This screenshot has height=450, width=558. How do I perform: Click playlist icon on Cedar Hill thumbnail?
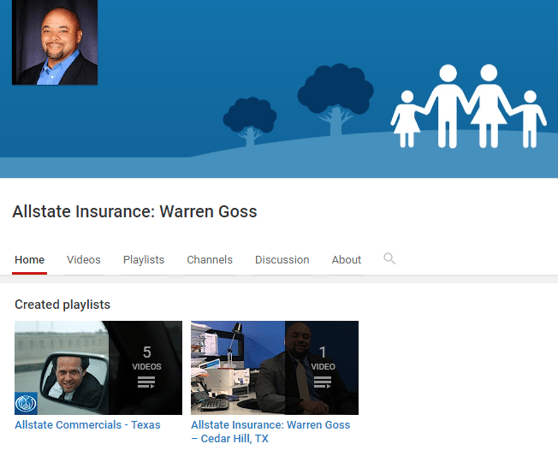322,382
